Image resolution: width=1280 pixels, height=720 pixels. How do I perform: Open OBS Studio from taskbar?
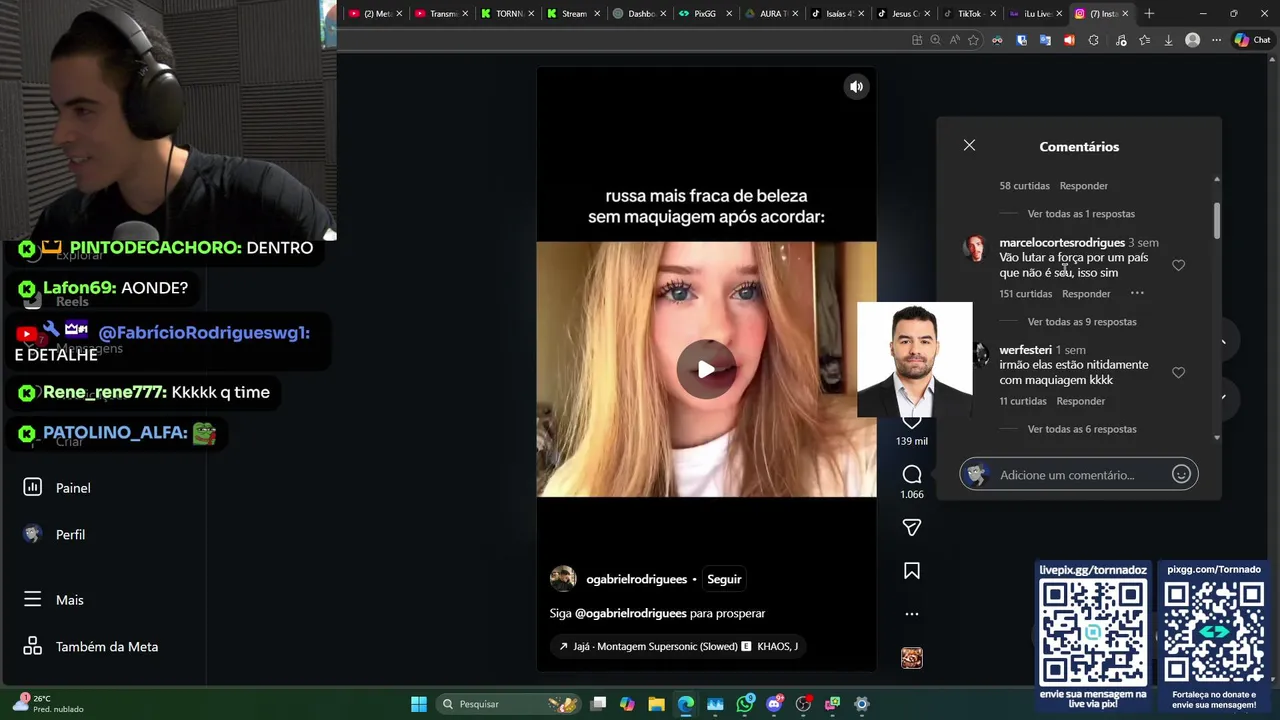point(803,704)
